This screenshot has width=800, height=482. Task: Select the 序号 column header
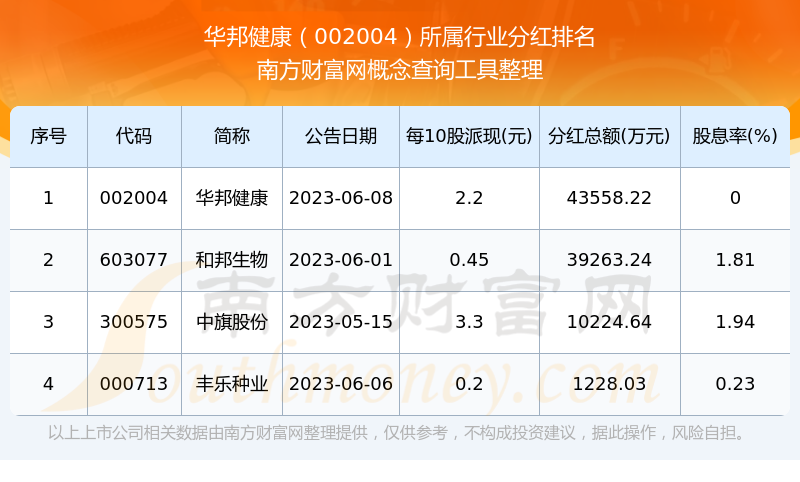[x=48, y=136]
